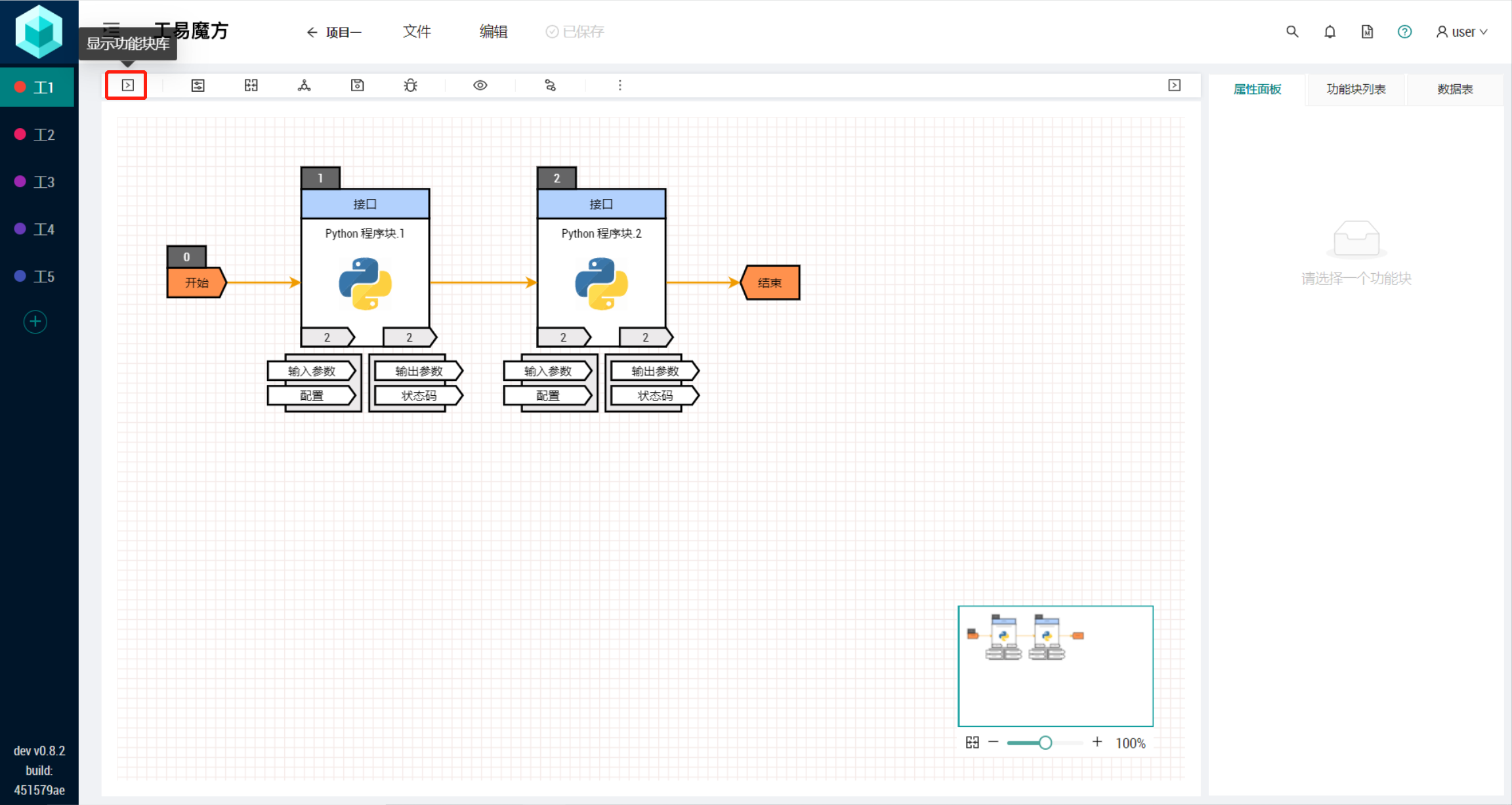
Task: Click the number 2 tag on Python block 2
Action: (x=556, y=178)
